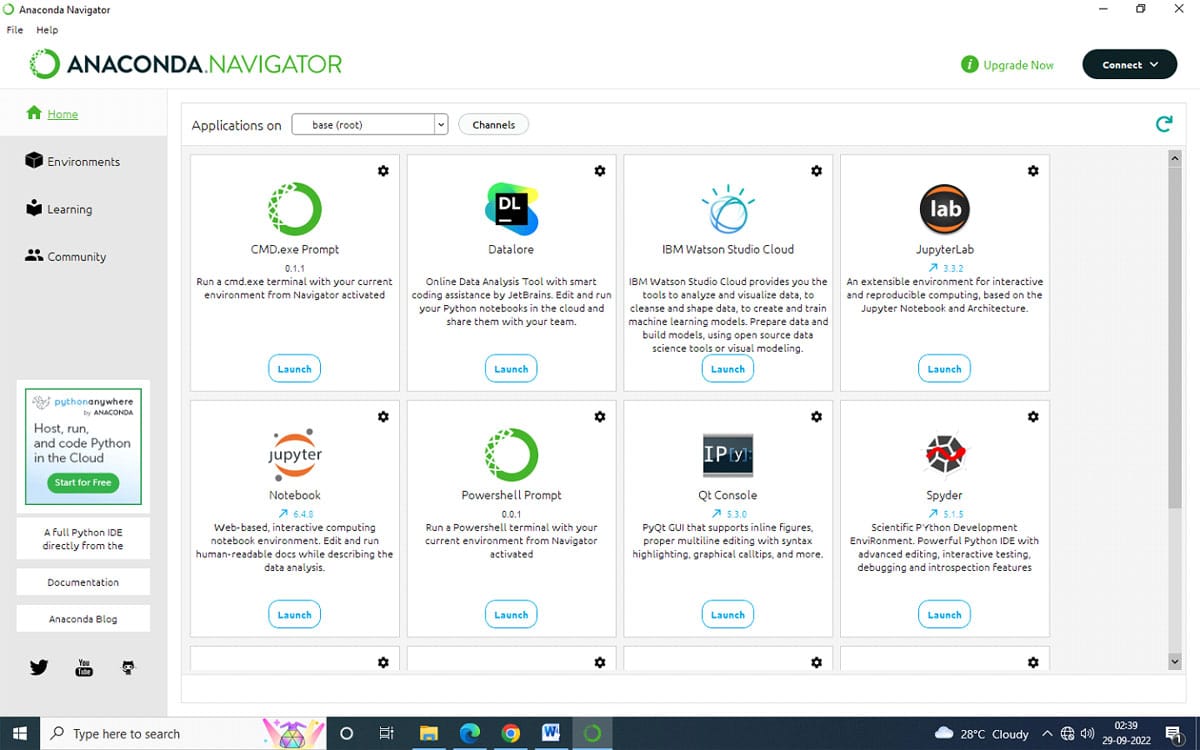Open the Help menu
The image size is (1200, 750).
point(47,30)
